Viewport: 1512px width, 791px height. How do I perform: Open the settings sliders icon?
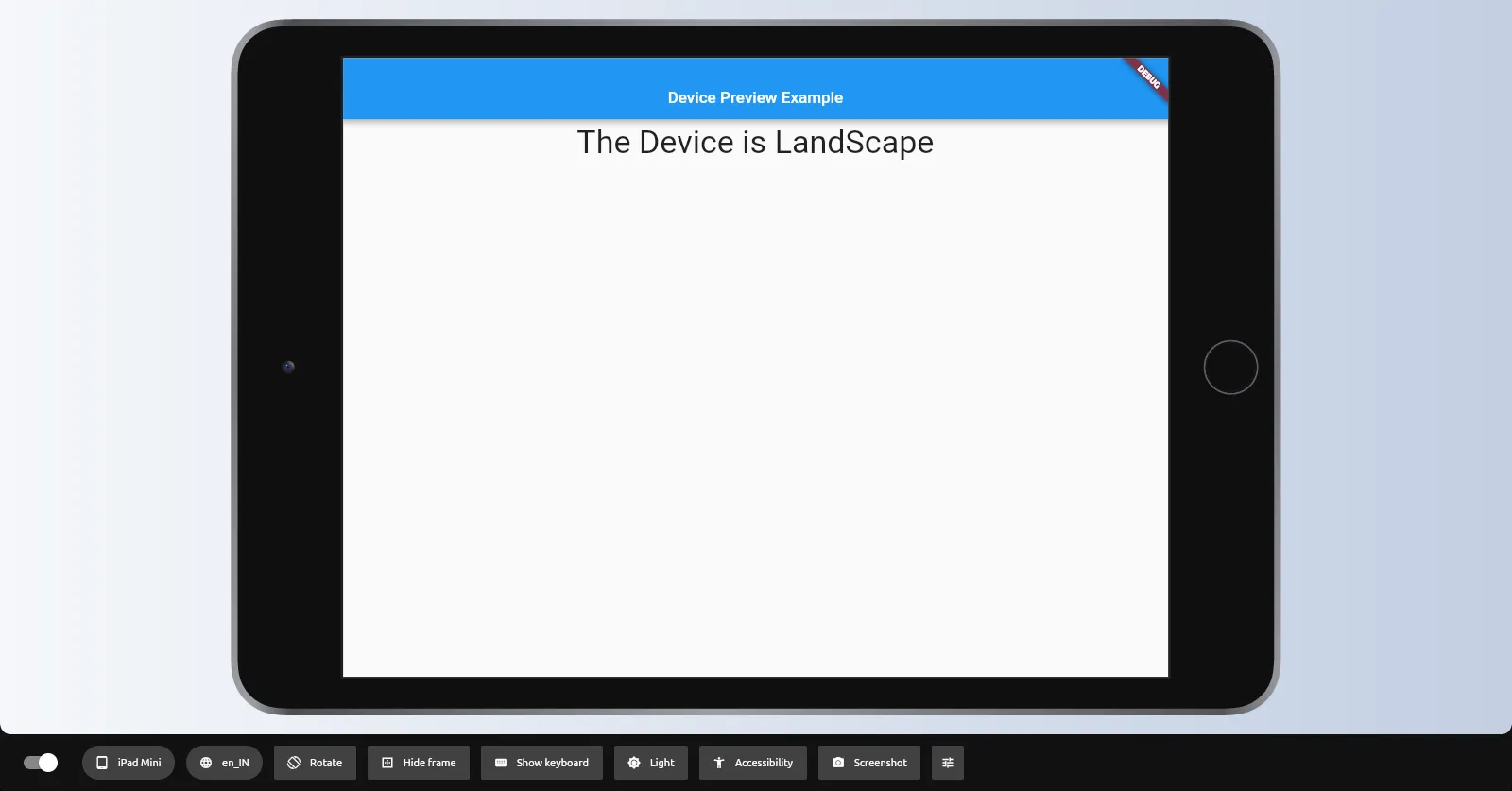pyautogui.click(x=948, y=763)
